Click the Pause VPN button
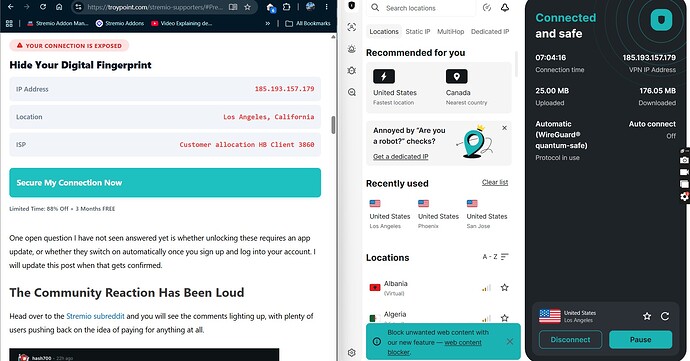This screenshot has width=690, height=361. 640,340
